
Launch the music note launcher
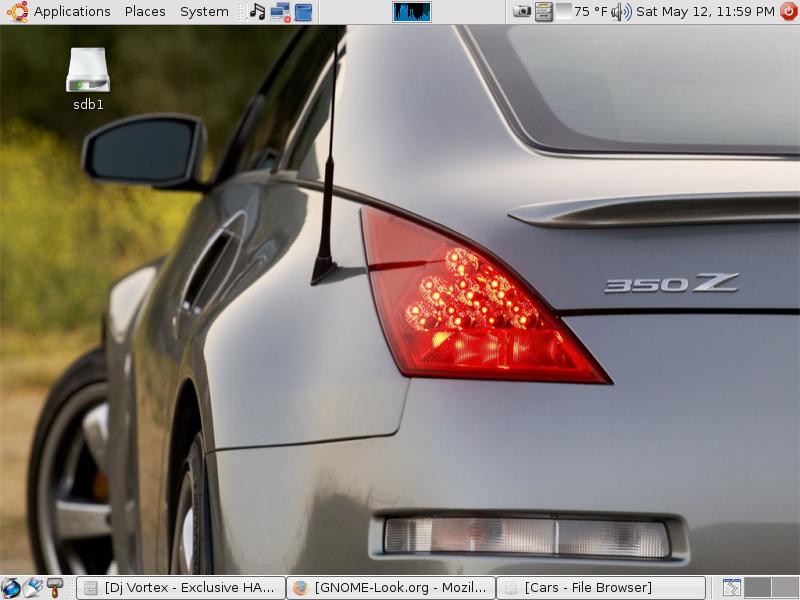257,12
